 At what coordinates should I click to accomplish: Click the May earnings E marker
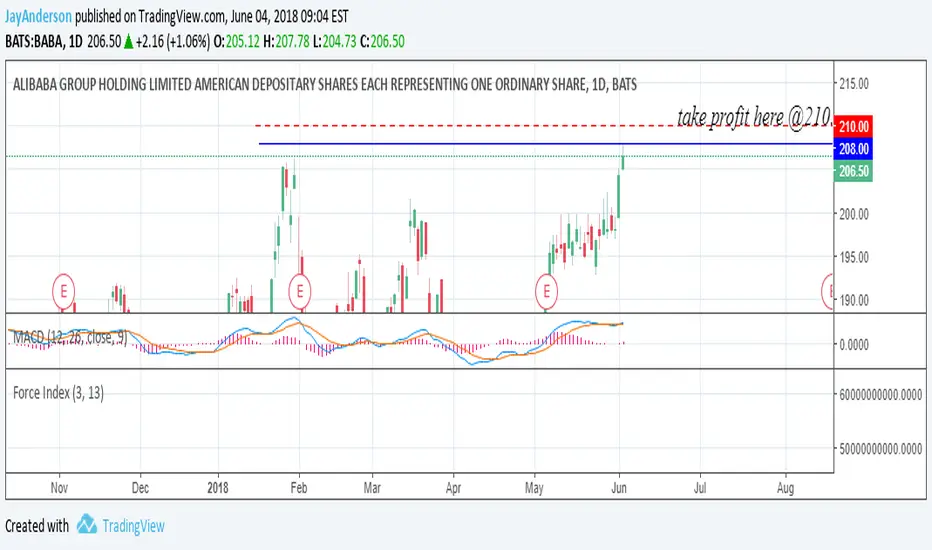point(546,292)
